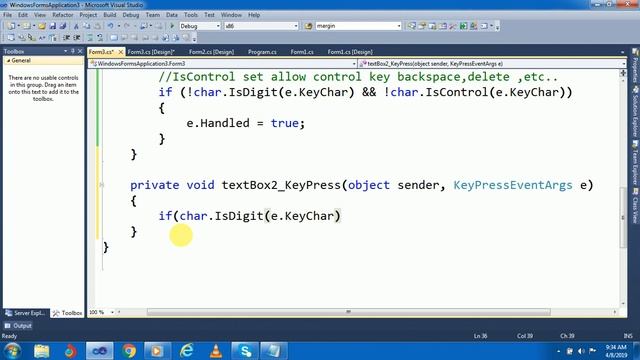
Task: Click the Uncomment Selection icon
Action: (x=100, y=38)
